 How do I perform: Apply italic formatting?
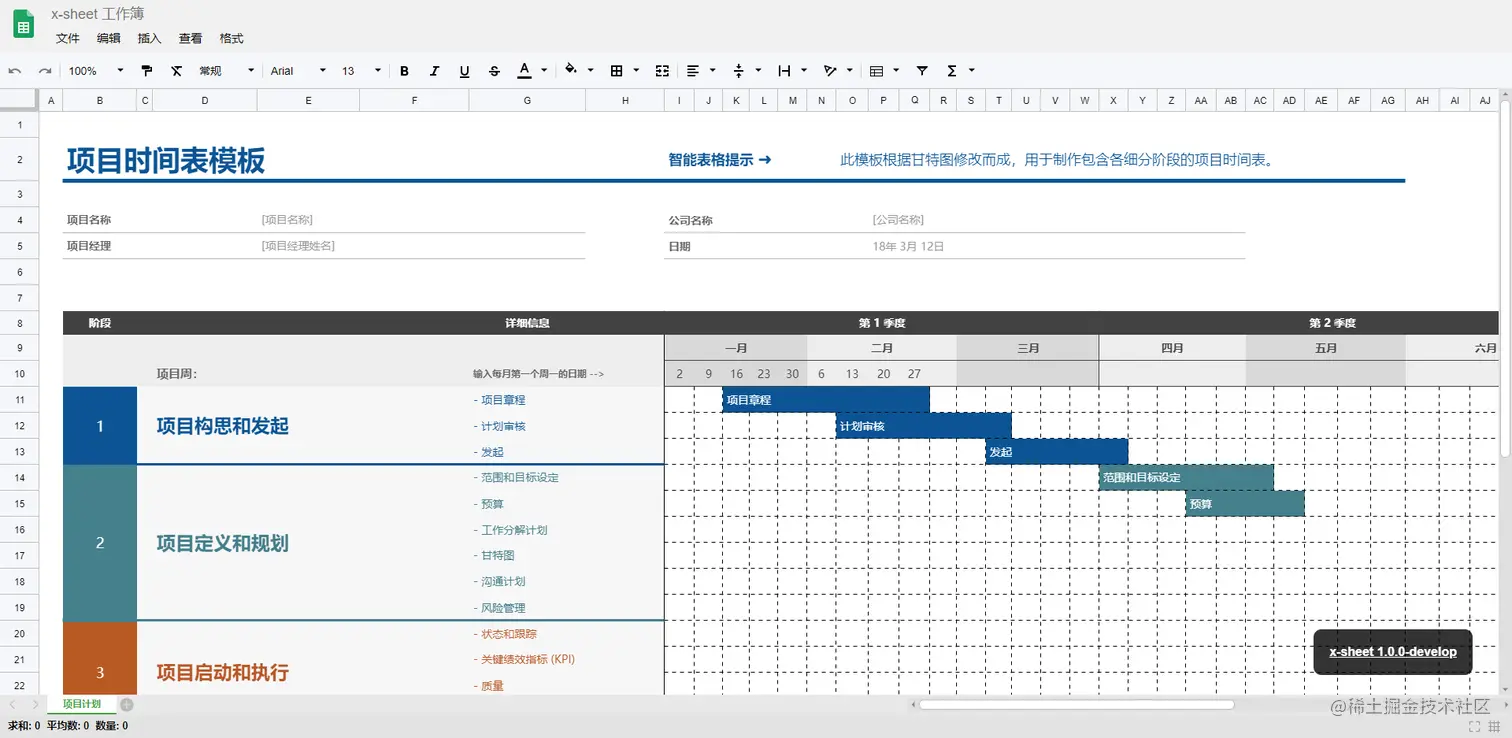(434, 70)
